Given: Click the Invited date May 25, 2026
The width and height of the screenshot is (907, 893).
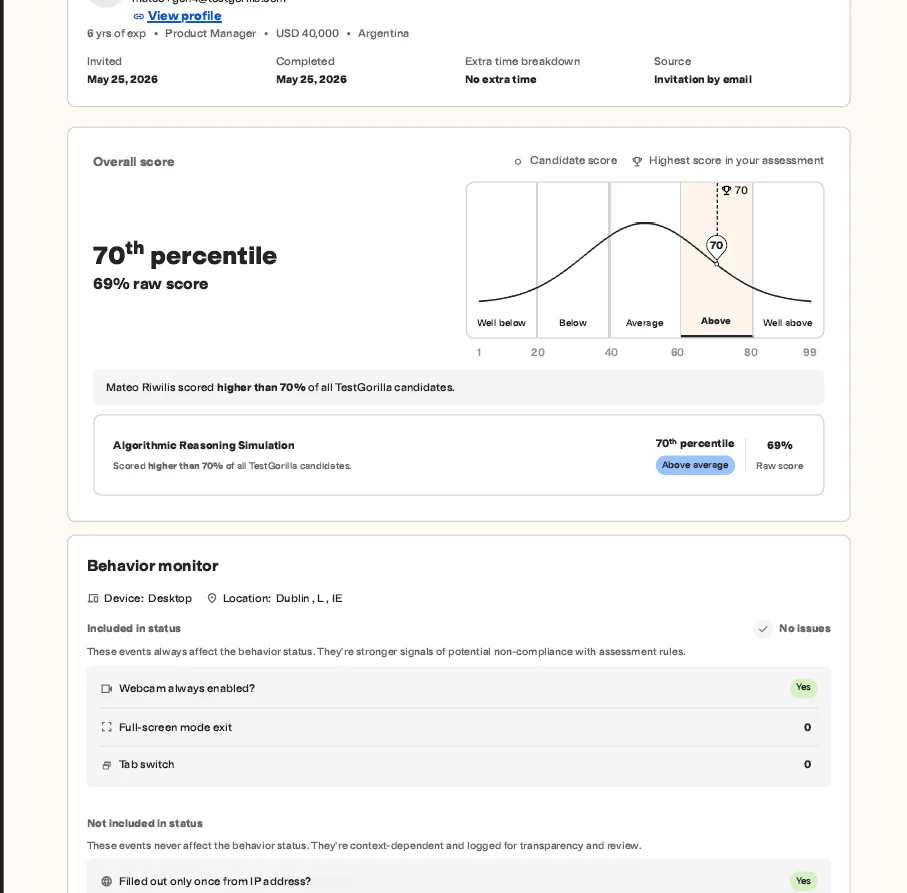Looking at the screenshot, I should point(122,80).
